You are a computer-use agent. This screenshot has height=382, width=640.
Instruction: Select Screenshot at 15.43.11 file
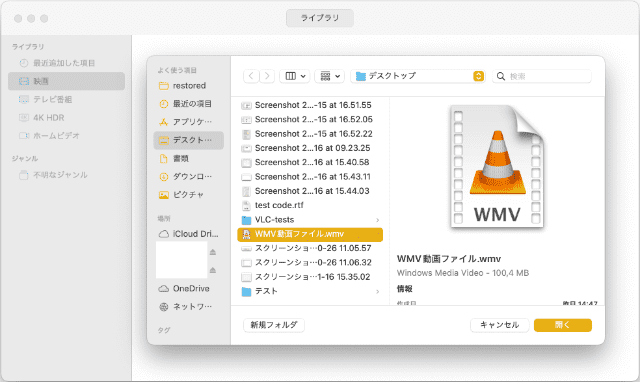[x=310, y=177]
